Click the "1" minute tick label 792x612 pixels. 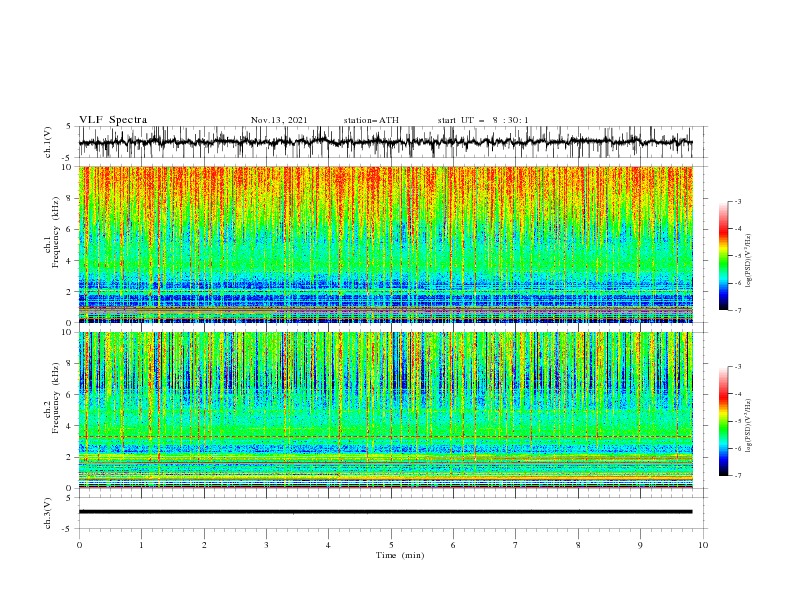click(x=141, y=545)
